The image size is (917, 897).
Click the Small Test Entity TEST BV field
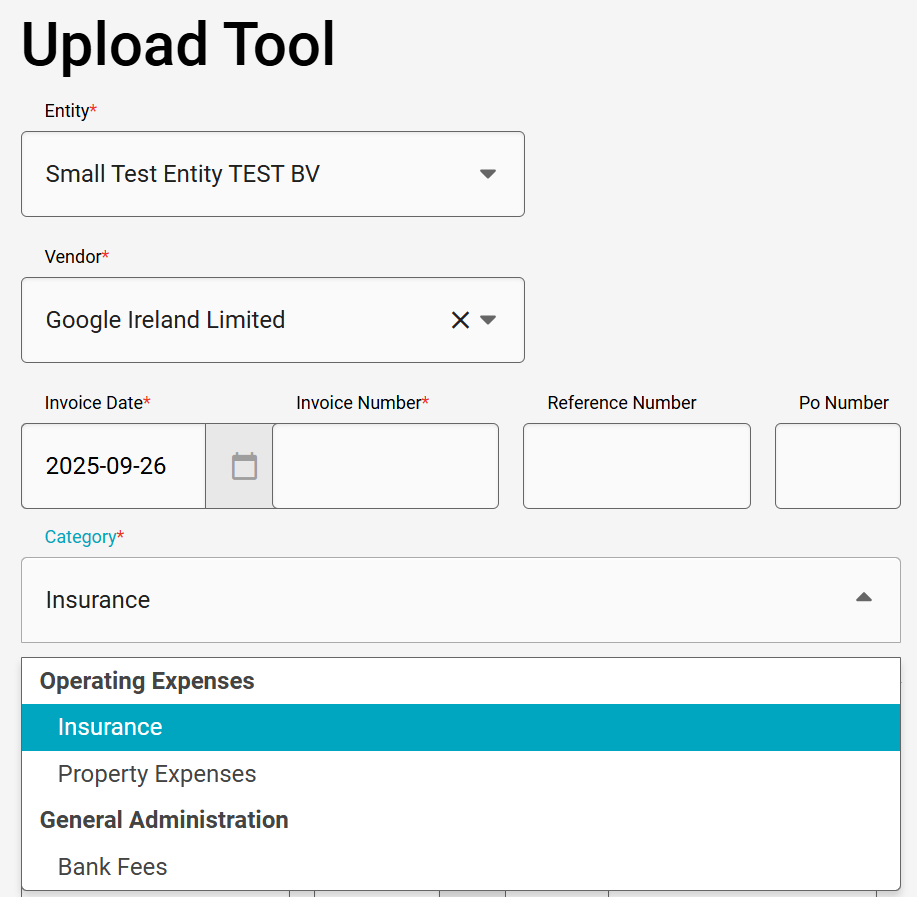(x=273, y=174)
